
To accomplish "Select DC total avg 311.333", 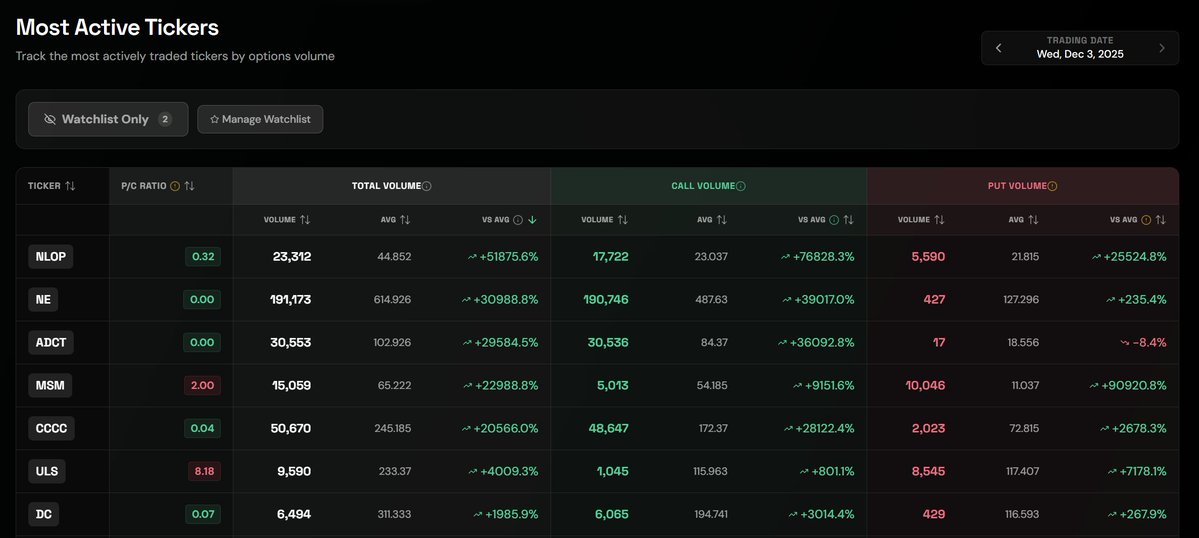I will [x=395, y=514].
